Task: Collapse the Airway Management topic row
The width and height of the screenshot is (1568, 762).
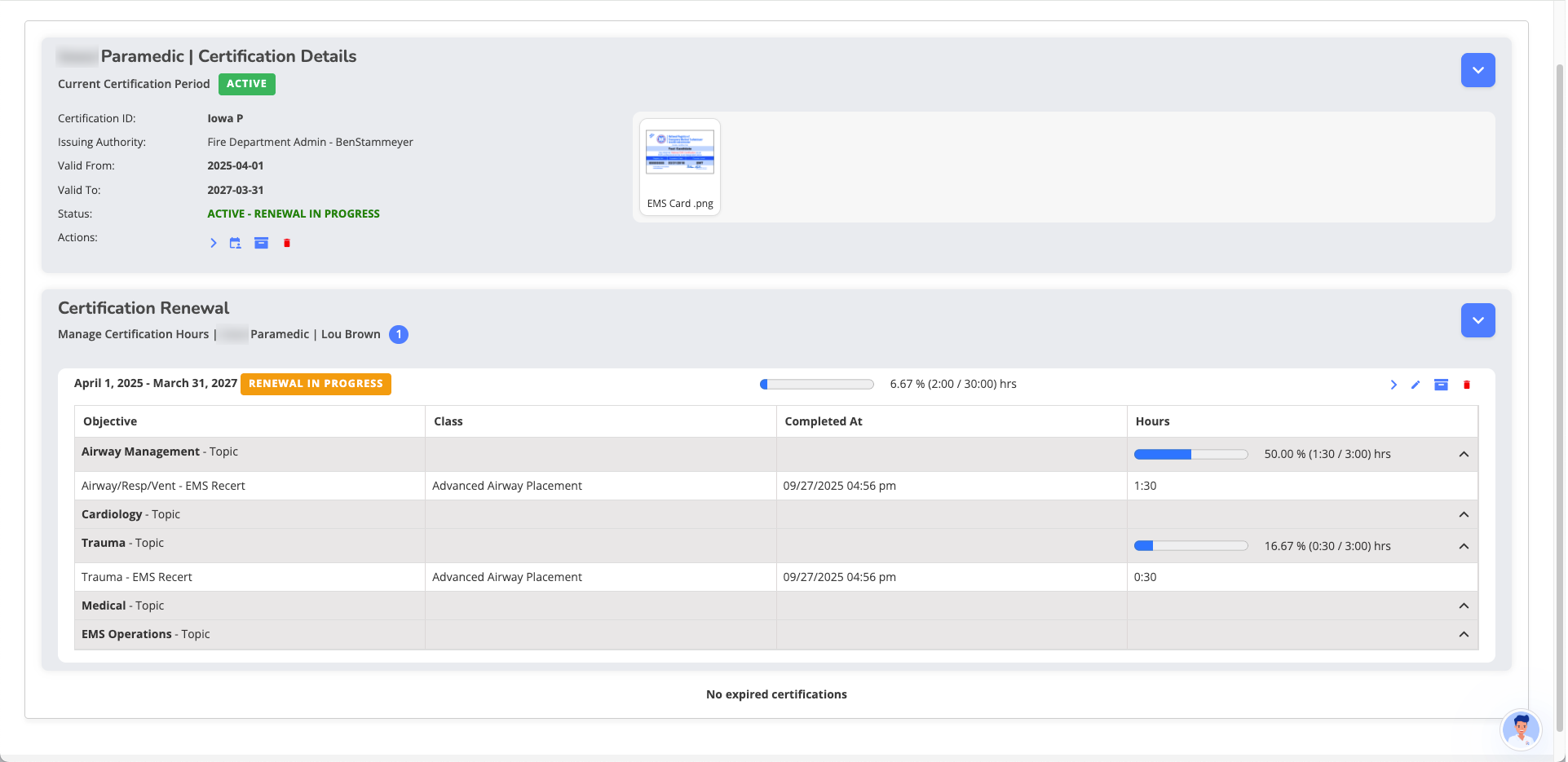Action: [x=1464, y=454]
